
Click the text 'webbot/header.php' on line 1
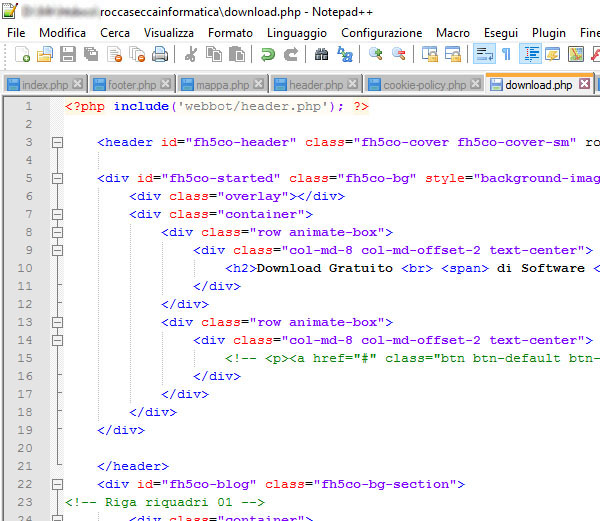253,106
